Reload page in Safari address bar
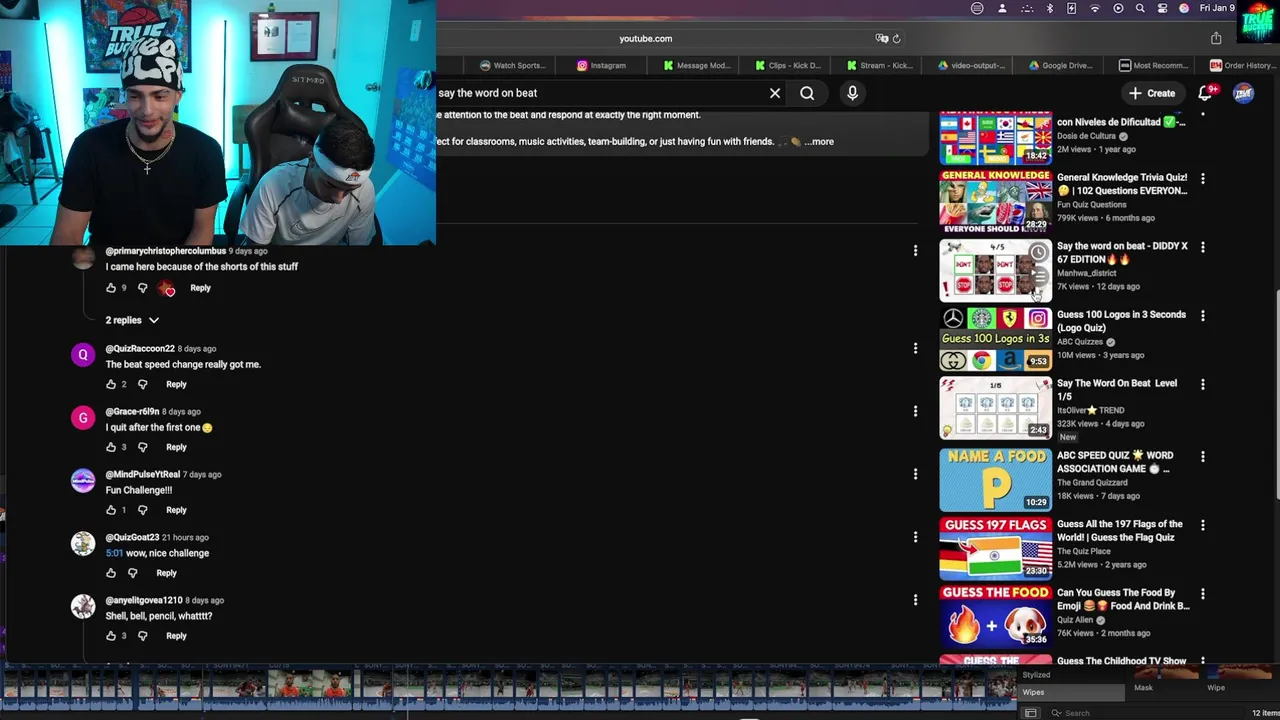 (896, 38)
